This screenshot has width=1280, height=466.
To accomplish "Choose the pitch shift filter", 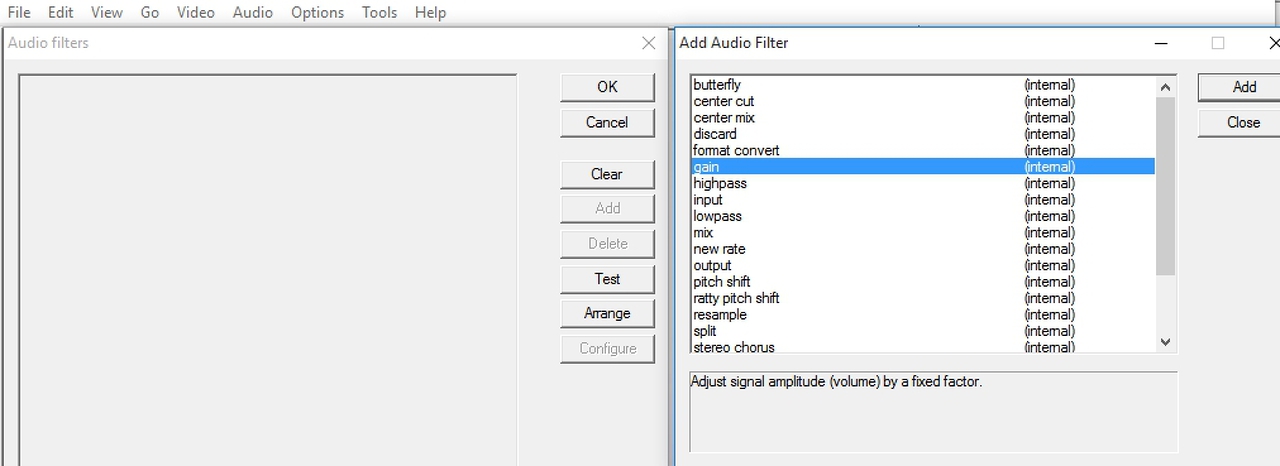I will [722, 282].
